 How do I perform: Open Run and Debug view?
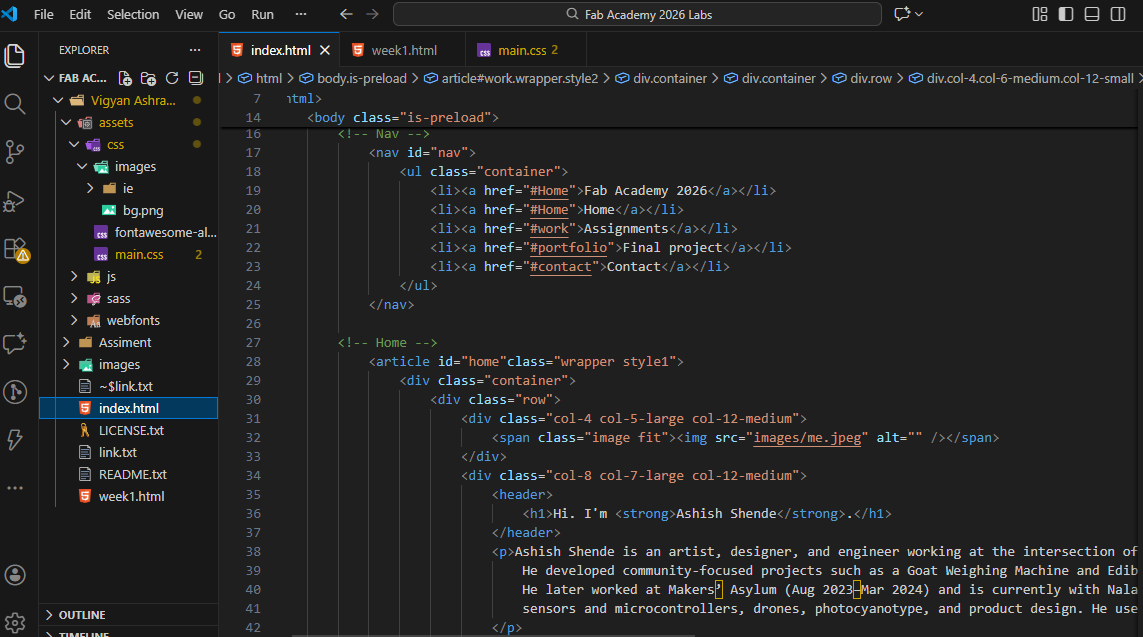[15, 201]
